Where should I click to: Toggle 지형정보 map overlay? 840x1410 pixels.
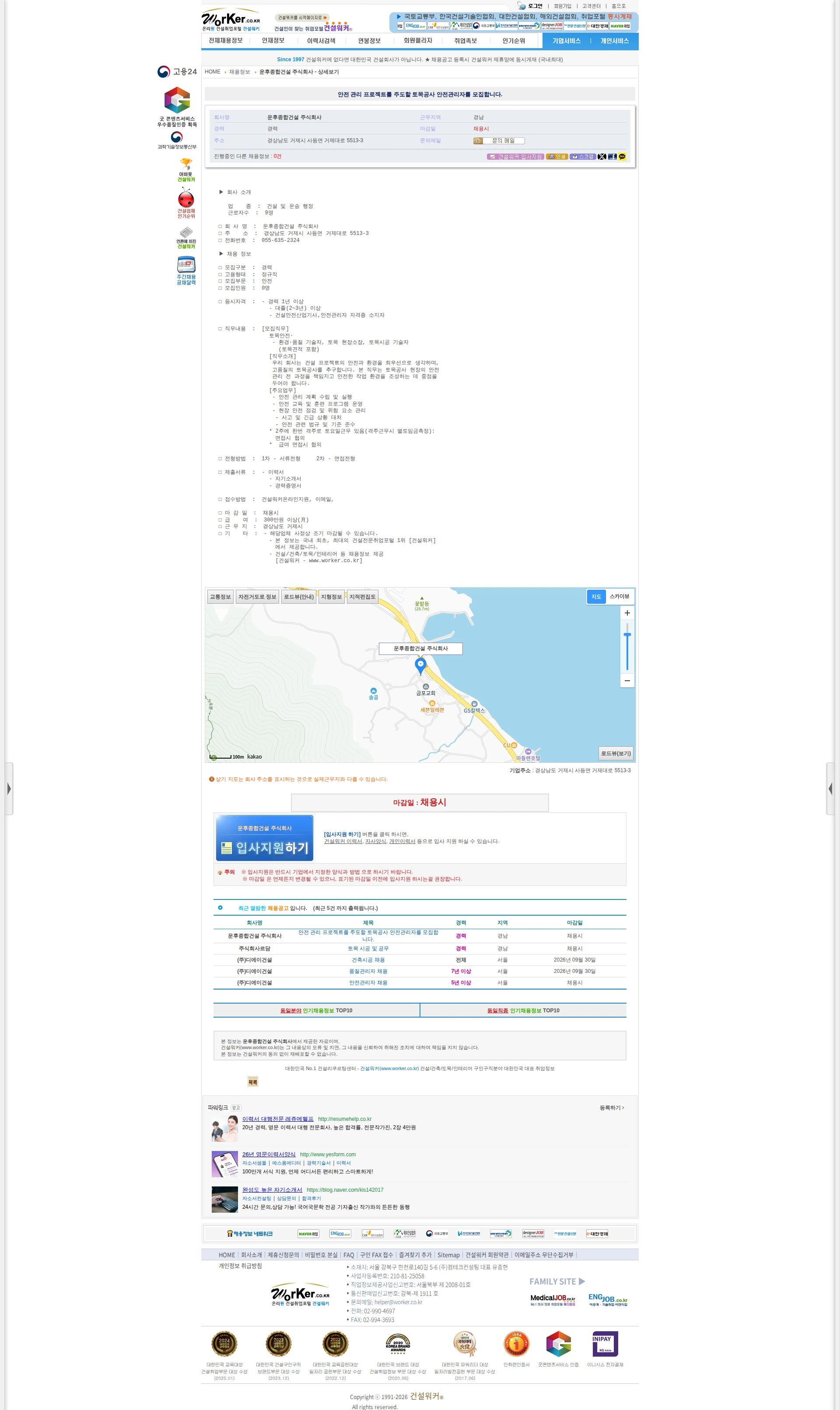pos(331,597)
